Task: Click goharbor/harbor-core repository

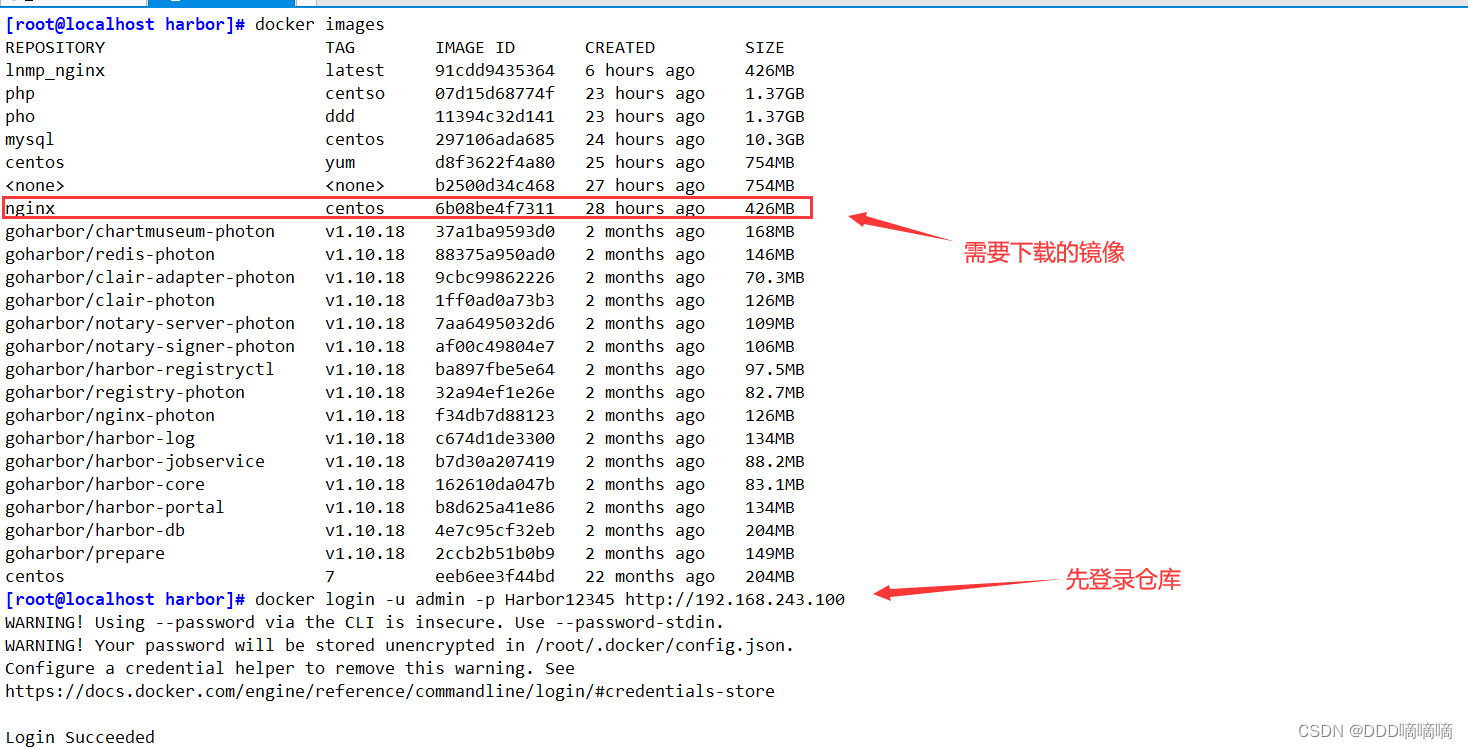Action: click(x=105, y=484)
